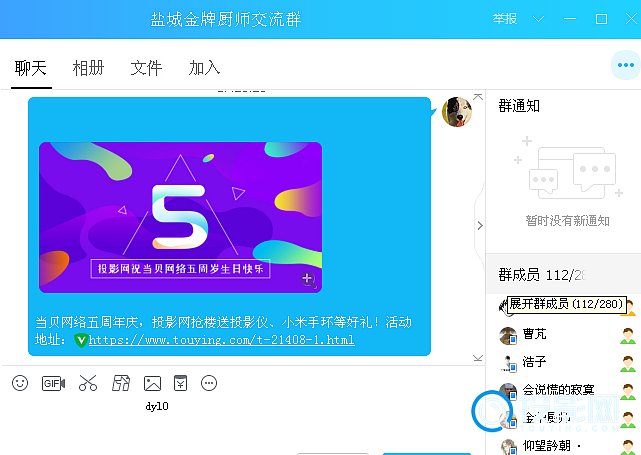Insert a picture using image icon

coord(152,383)
